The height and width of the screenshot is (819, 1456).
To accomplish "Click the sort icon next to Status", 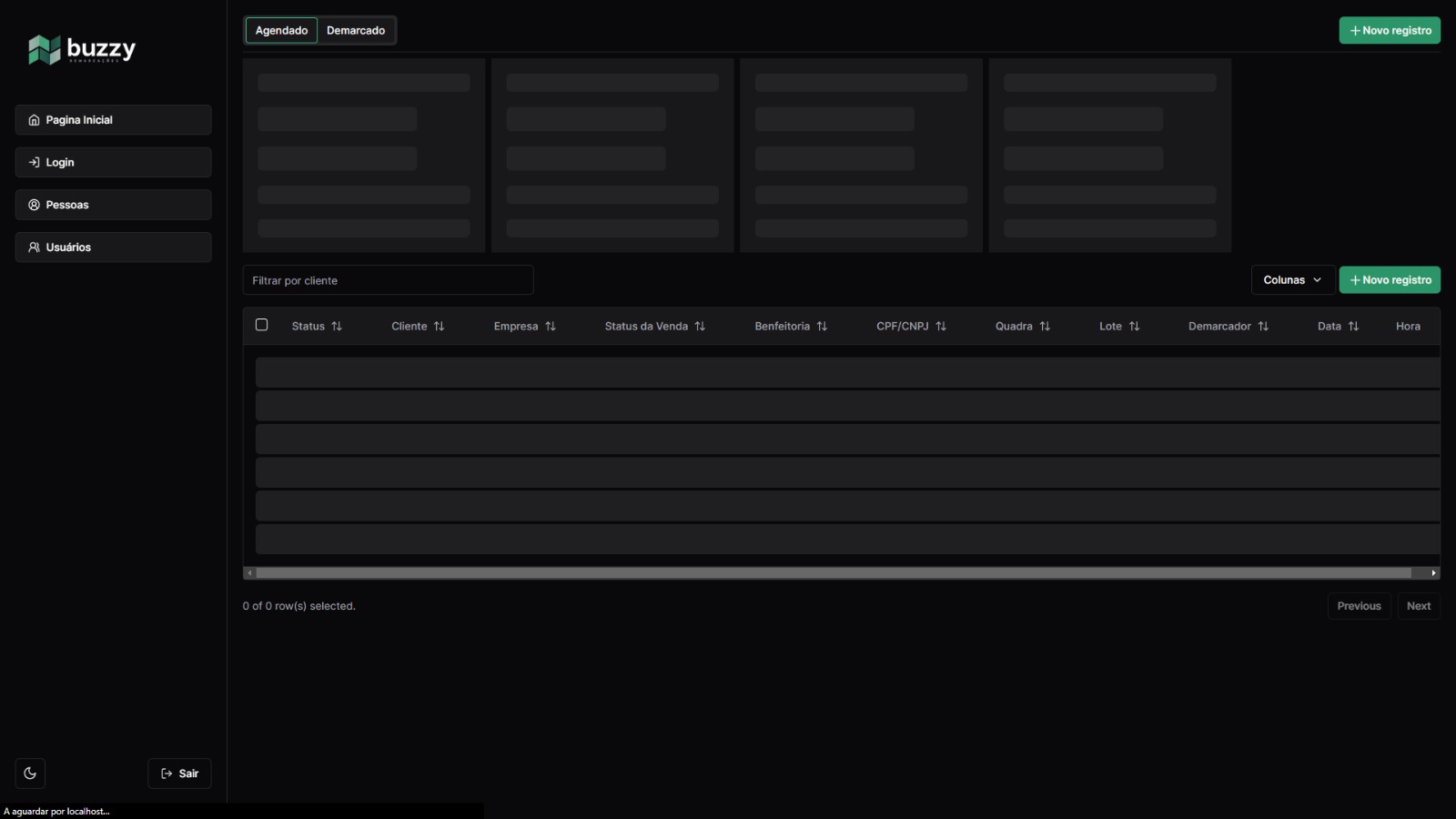I will [337, 327].
